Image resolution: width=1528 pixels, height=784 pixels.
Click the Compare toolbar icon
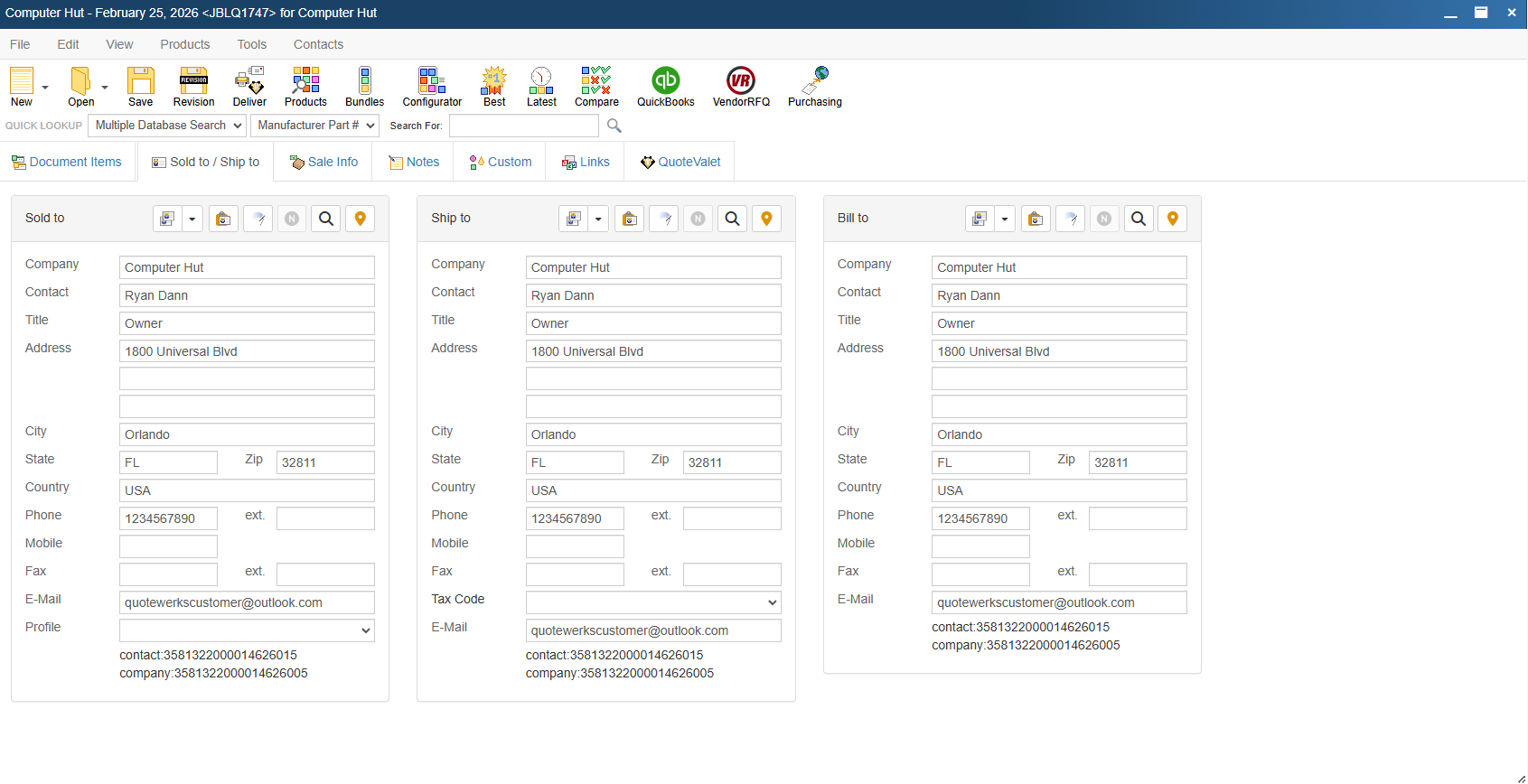(x=596, y=86)
